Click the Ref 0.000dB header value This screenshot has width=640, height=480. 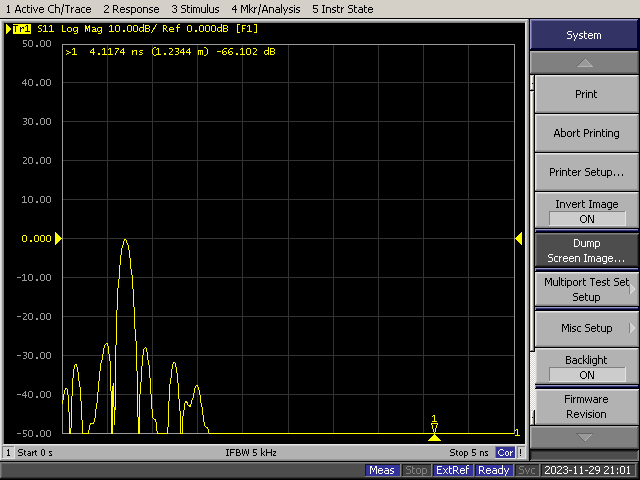pyautogui.click(x=195, y=29)
